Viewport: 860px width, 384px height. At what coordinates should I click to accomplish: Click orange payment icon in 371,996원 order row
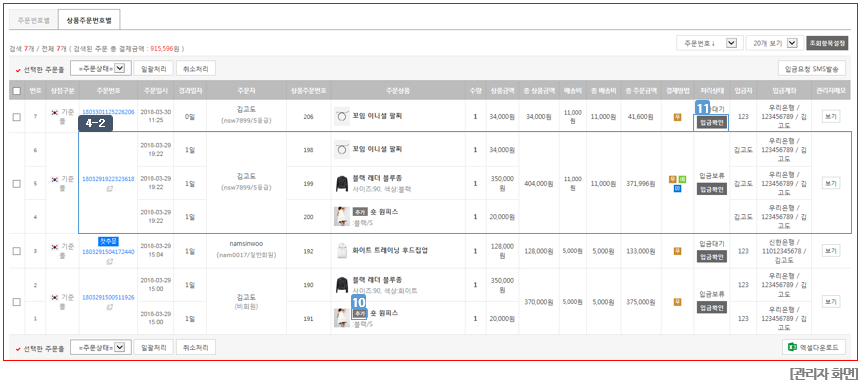point(672,179)
